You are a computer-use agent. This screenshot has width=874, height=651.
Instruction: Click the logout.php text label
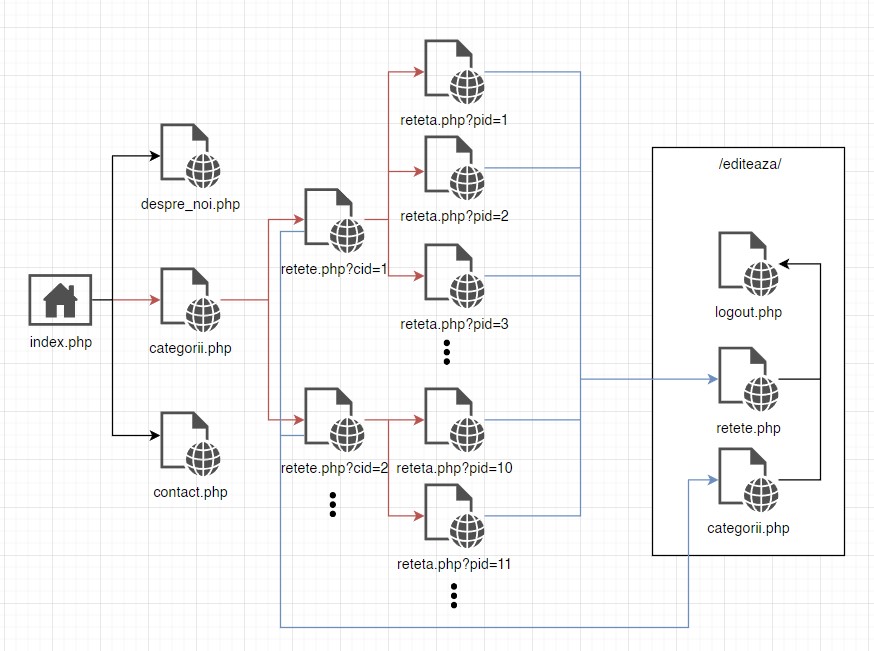point(748,312)
